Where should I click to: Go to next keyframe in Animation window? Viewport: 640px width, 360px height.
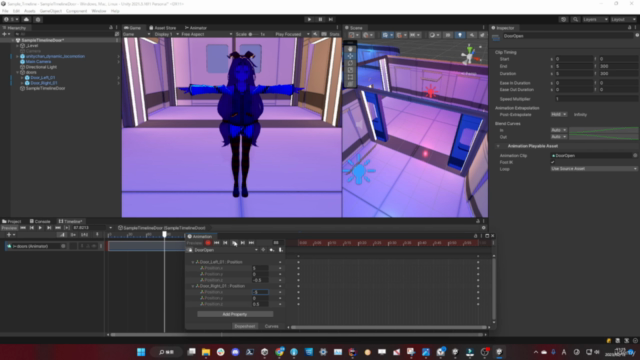click(x=243, y=243)
